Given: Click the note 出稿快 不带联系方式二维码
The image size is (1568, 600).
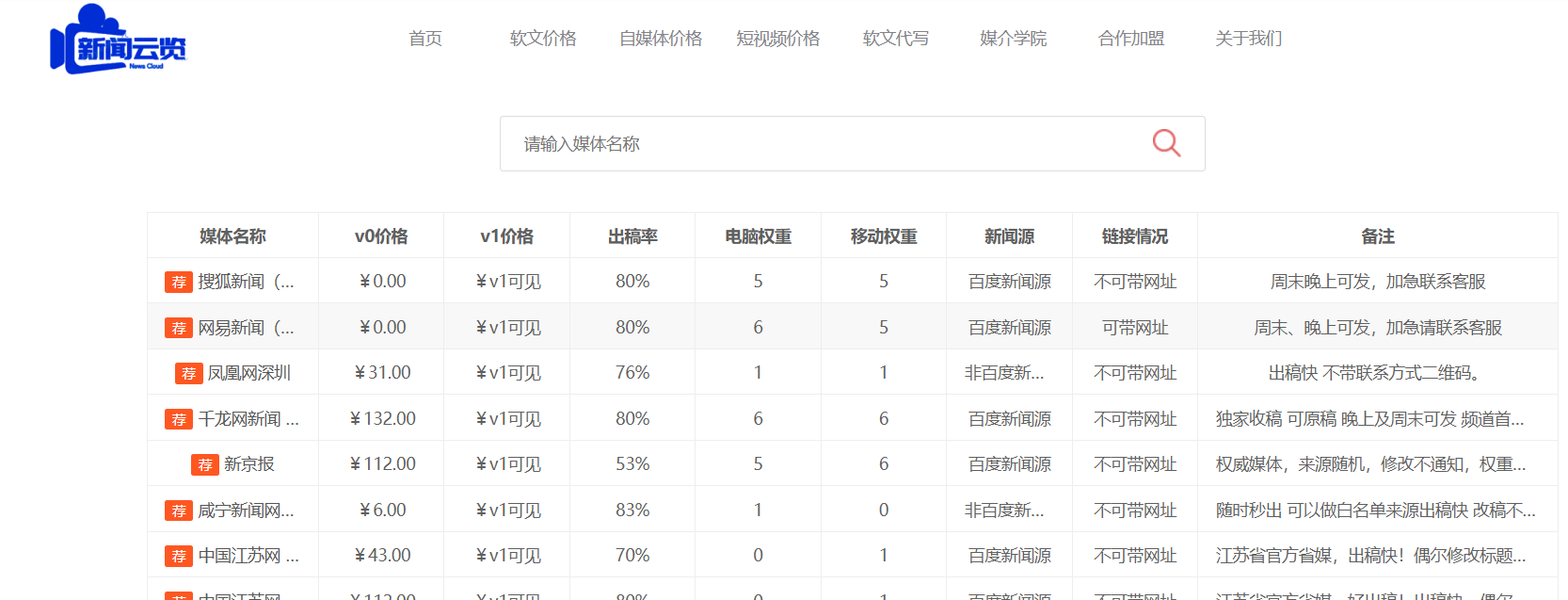Looking at the screenshot, I should coord(1375,373).
